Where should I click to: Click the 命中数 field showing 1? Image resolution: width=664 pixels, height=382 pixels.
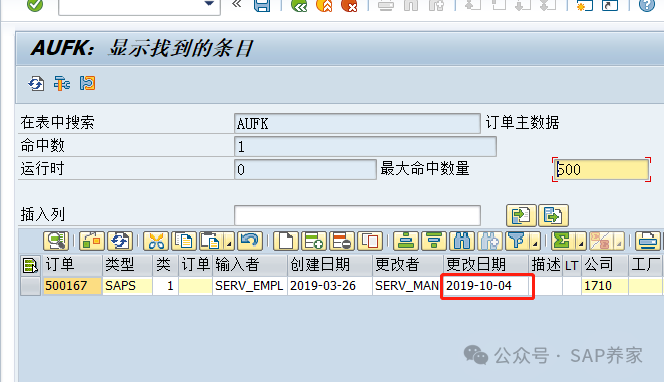365,147
